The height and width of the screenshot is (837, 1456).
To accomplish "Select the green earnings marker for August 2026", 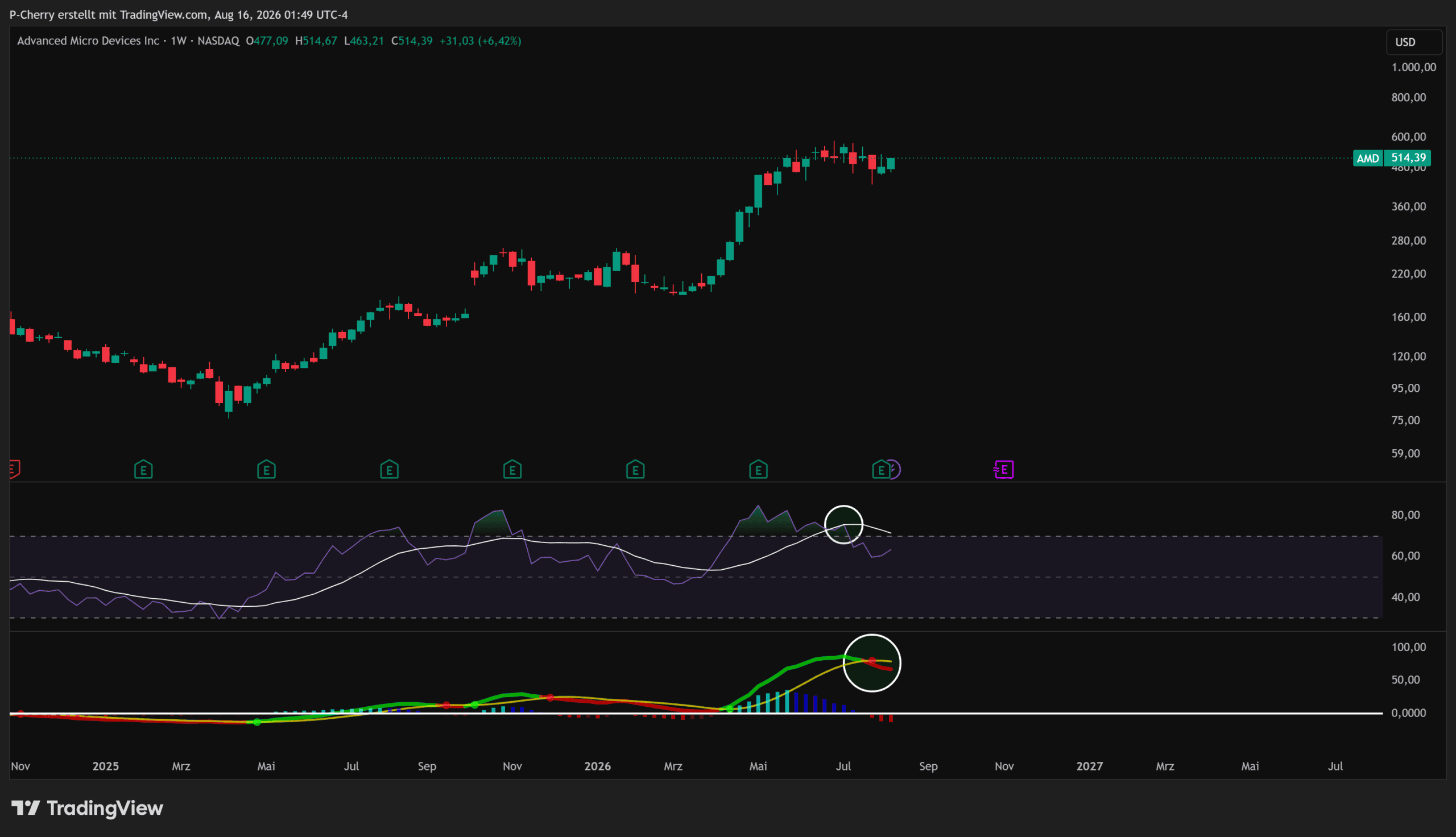I will pos(880,470).
